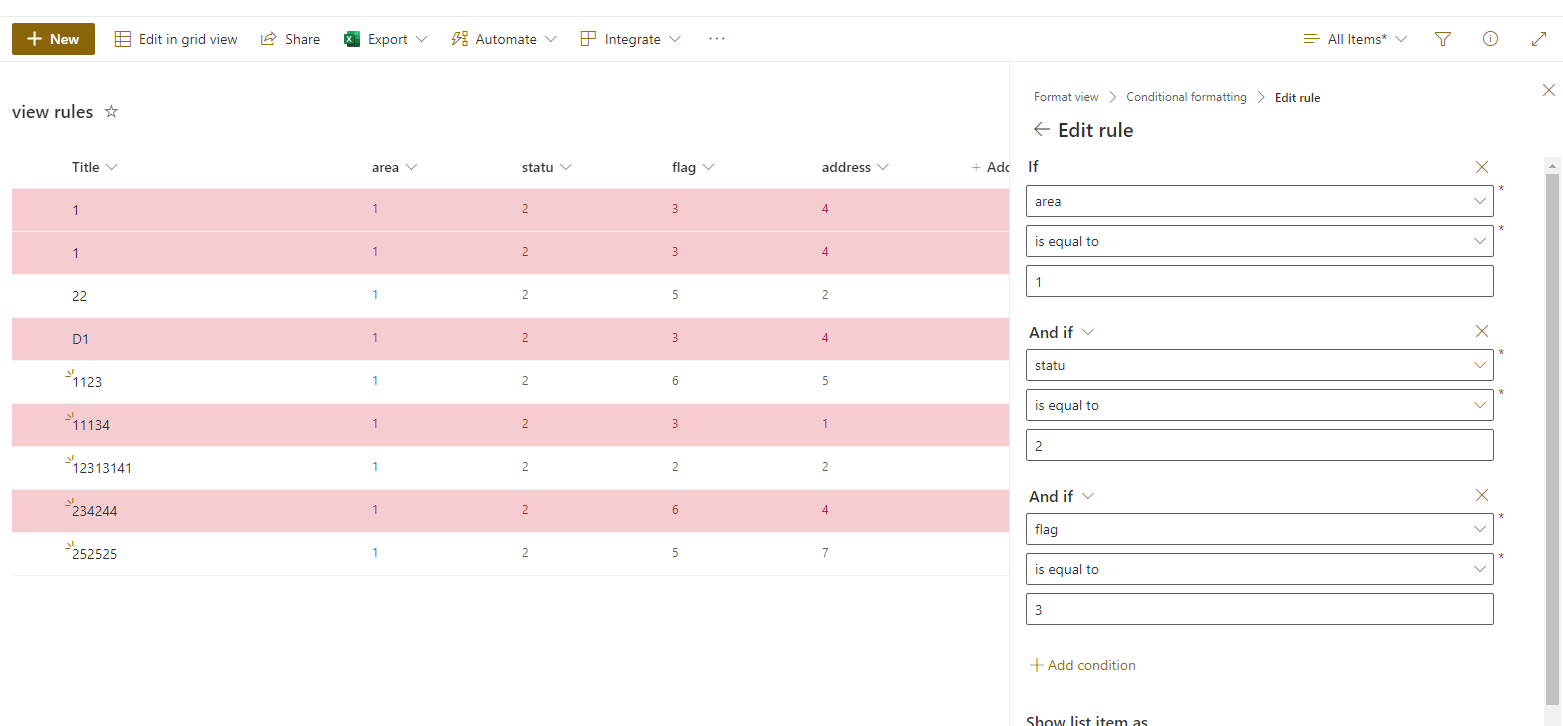Click the Format view breadcrumb
Screen dimensions: 1563x726
(1066, 97)
